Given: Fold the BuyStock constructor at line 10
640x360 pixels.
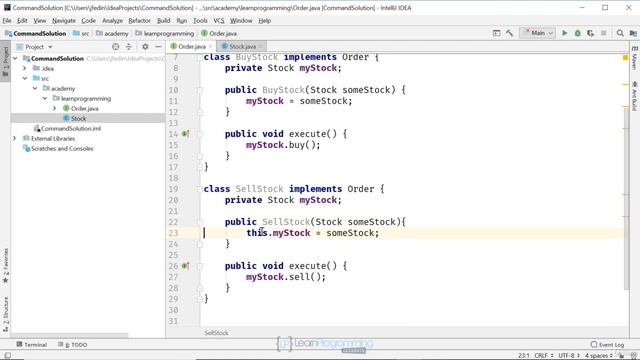Looking at the screenshot, I should pyautogui.click(x=200, y=90).
